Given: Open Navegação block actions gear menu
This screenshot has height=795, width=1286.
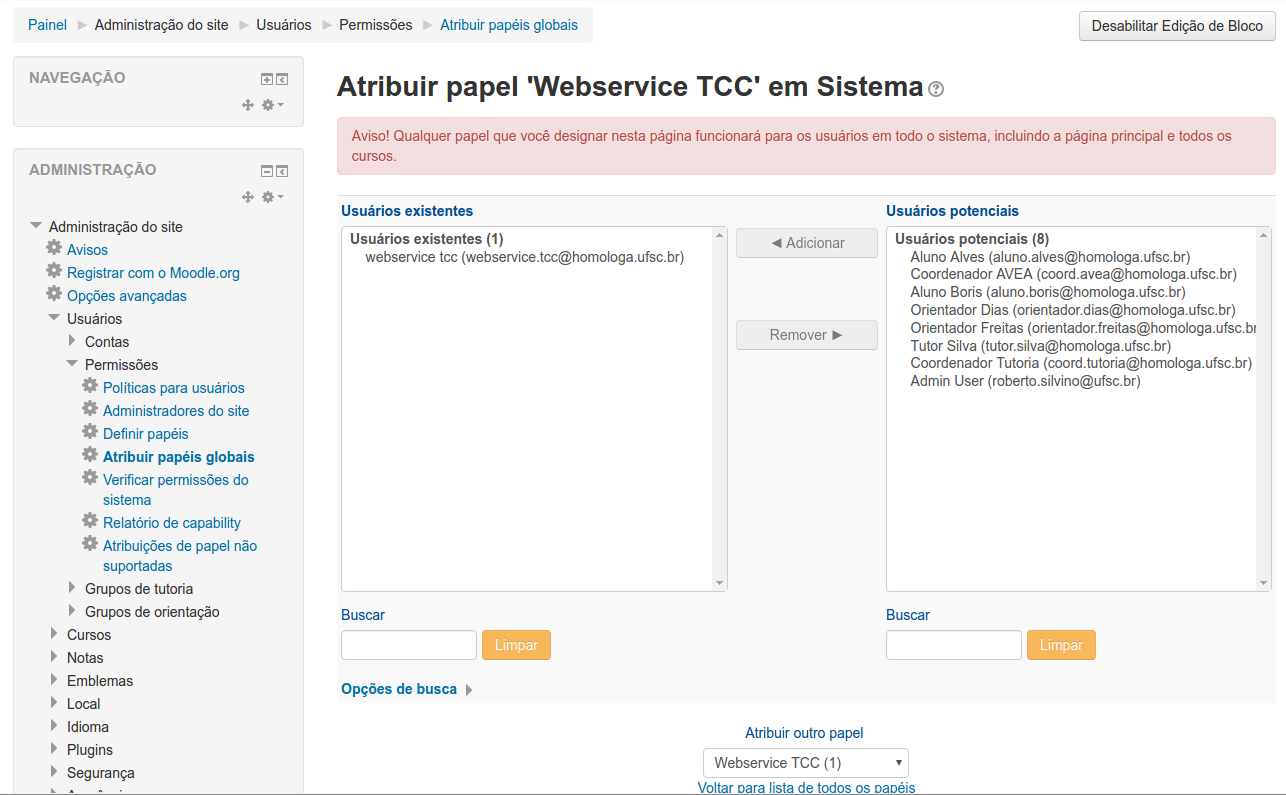Looking at the screenshot, I should click(x=272, y=104).
